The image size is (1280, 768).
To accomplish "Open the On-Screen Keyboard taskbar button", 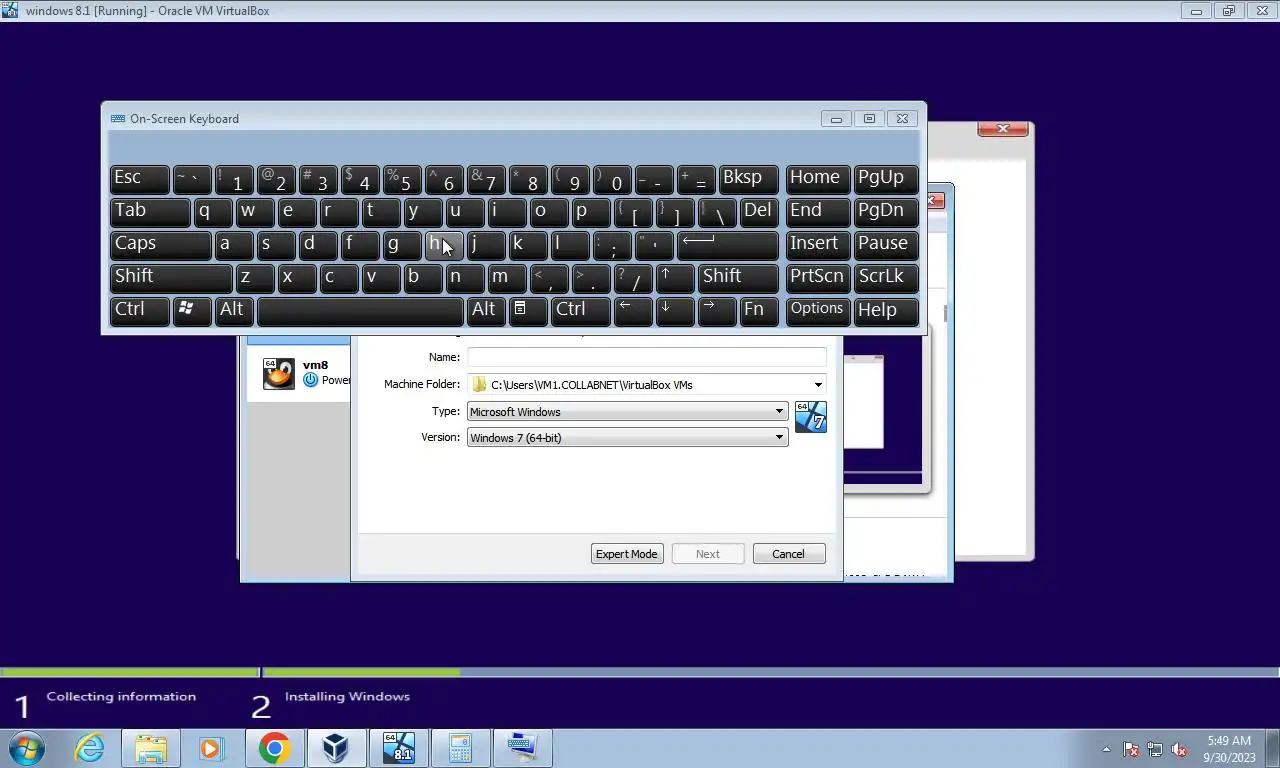I will coord(522,748).
